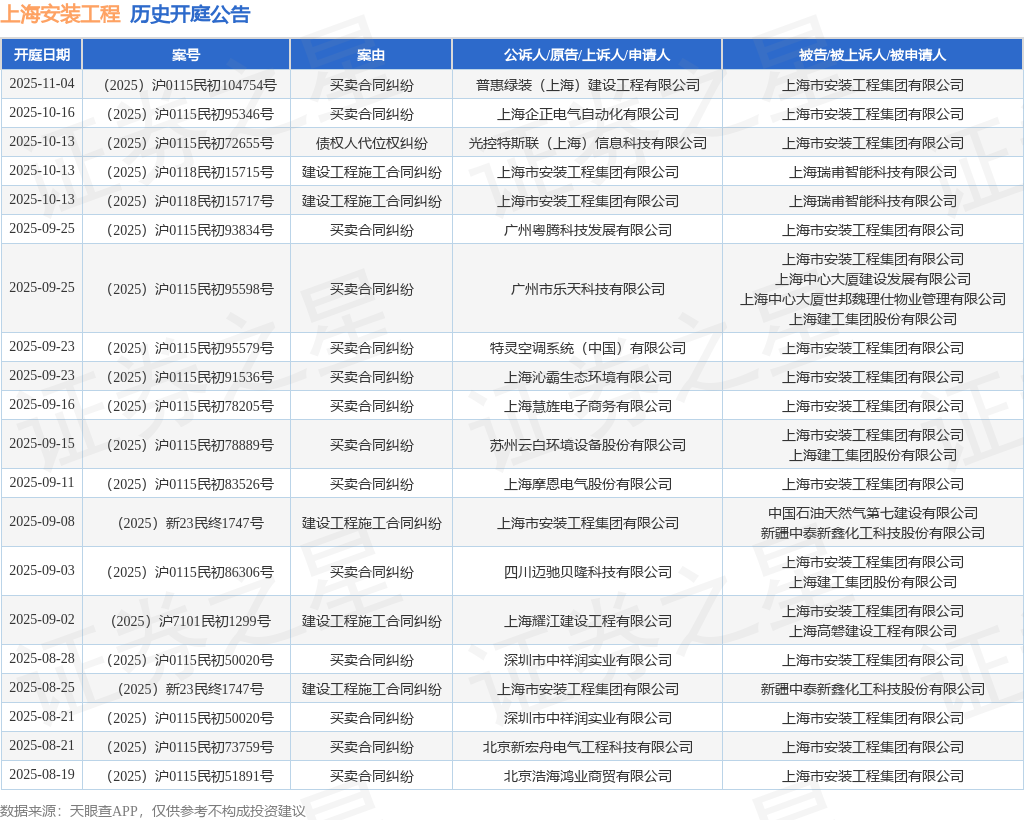Click the date 2025-09-02

click(42, 620)
